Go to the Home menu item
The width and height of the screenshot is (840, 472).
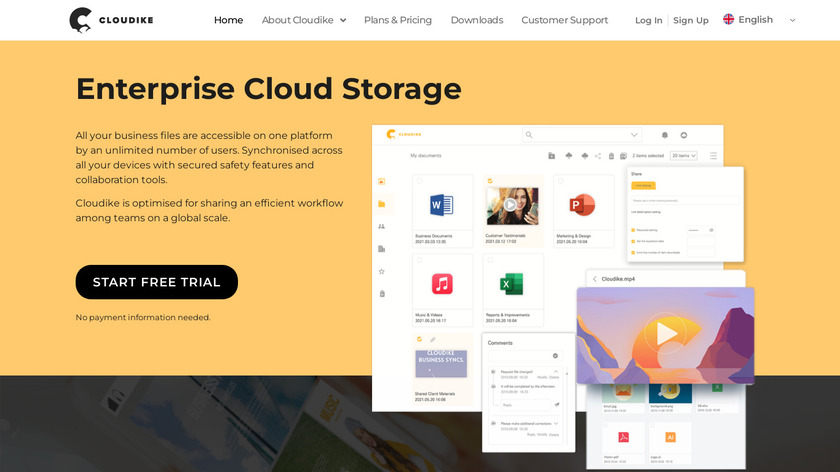click(228, 20)
